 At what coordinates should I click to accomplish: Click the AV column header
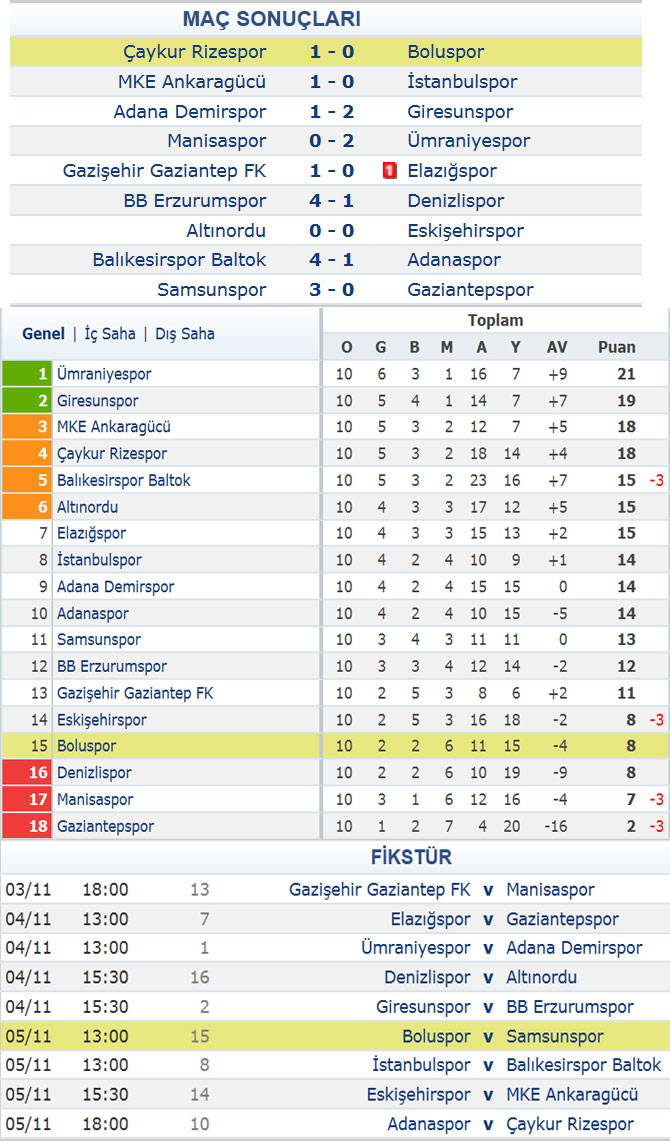coord(557,347)
